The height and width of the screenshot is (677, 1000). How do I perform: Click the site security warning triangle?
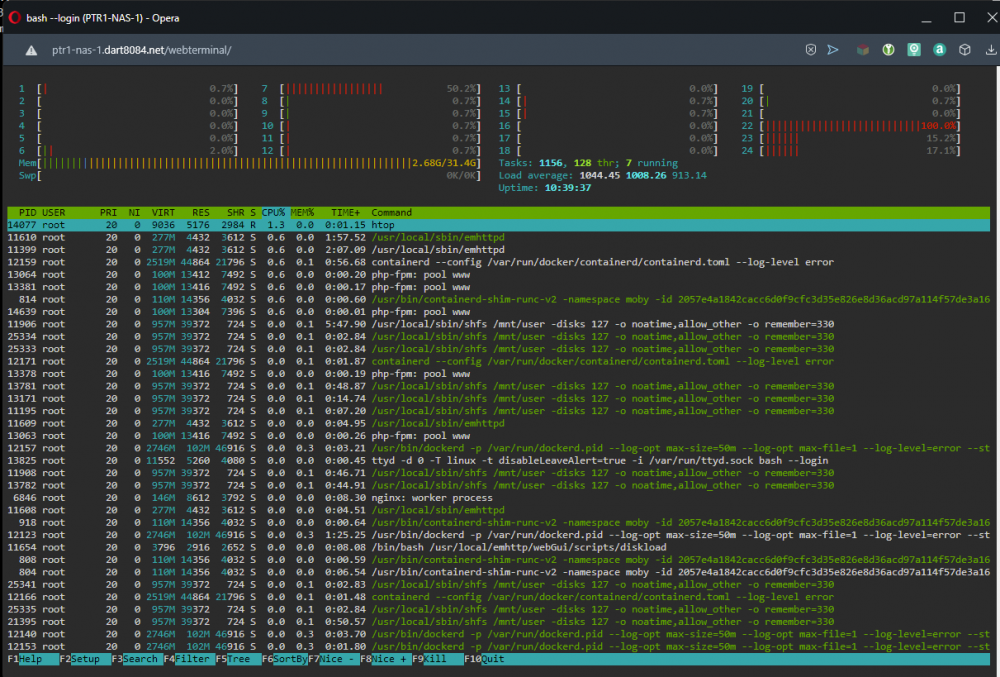[x=31, y=50]
